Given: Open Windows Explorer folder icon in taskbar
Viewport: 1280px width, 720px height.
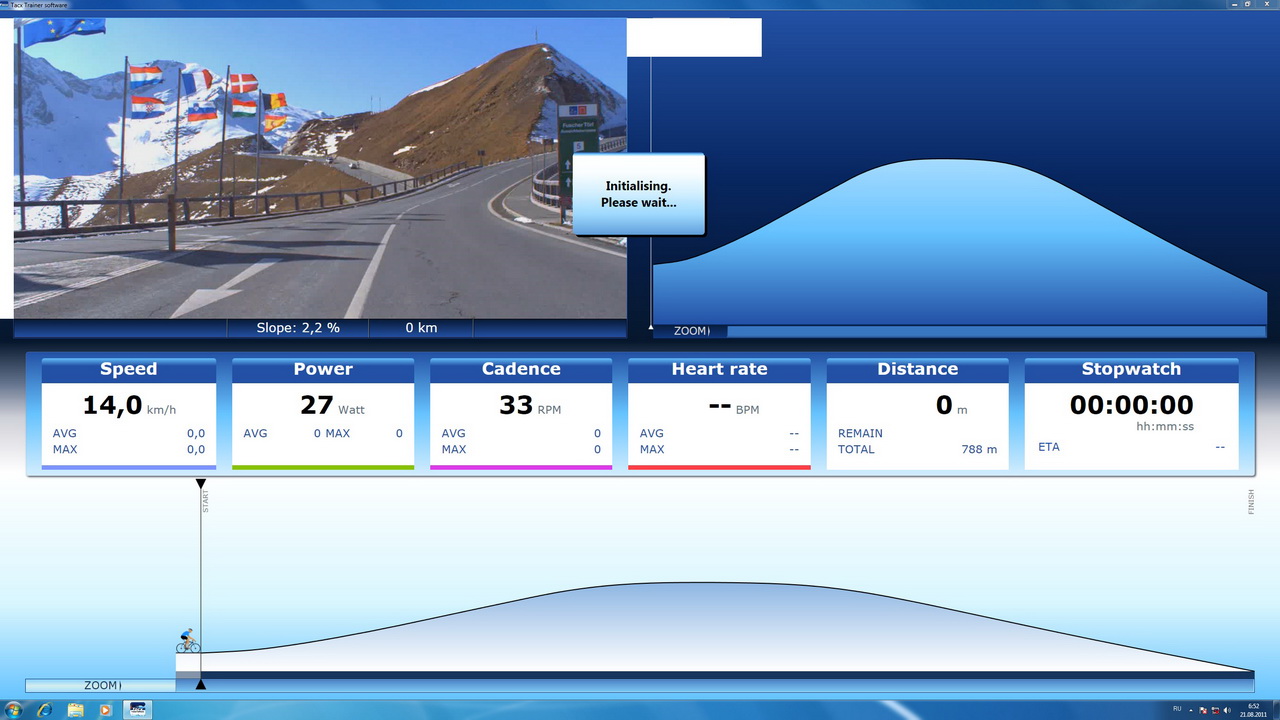Looking at the screenshot, I should point(75,710).
